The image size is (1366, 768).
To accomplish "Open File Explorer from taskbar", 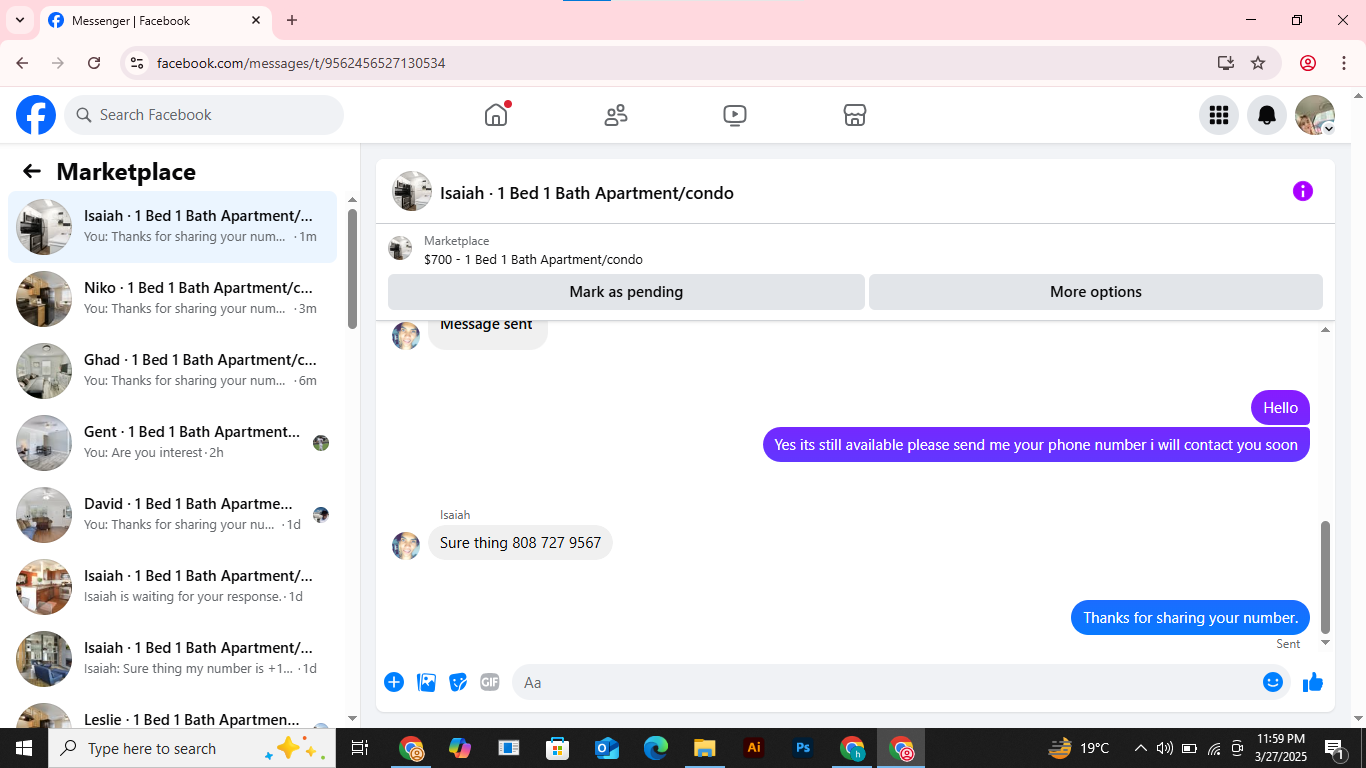I will tap(704, 748).
